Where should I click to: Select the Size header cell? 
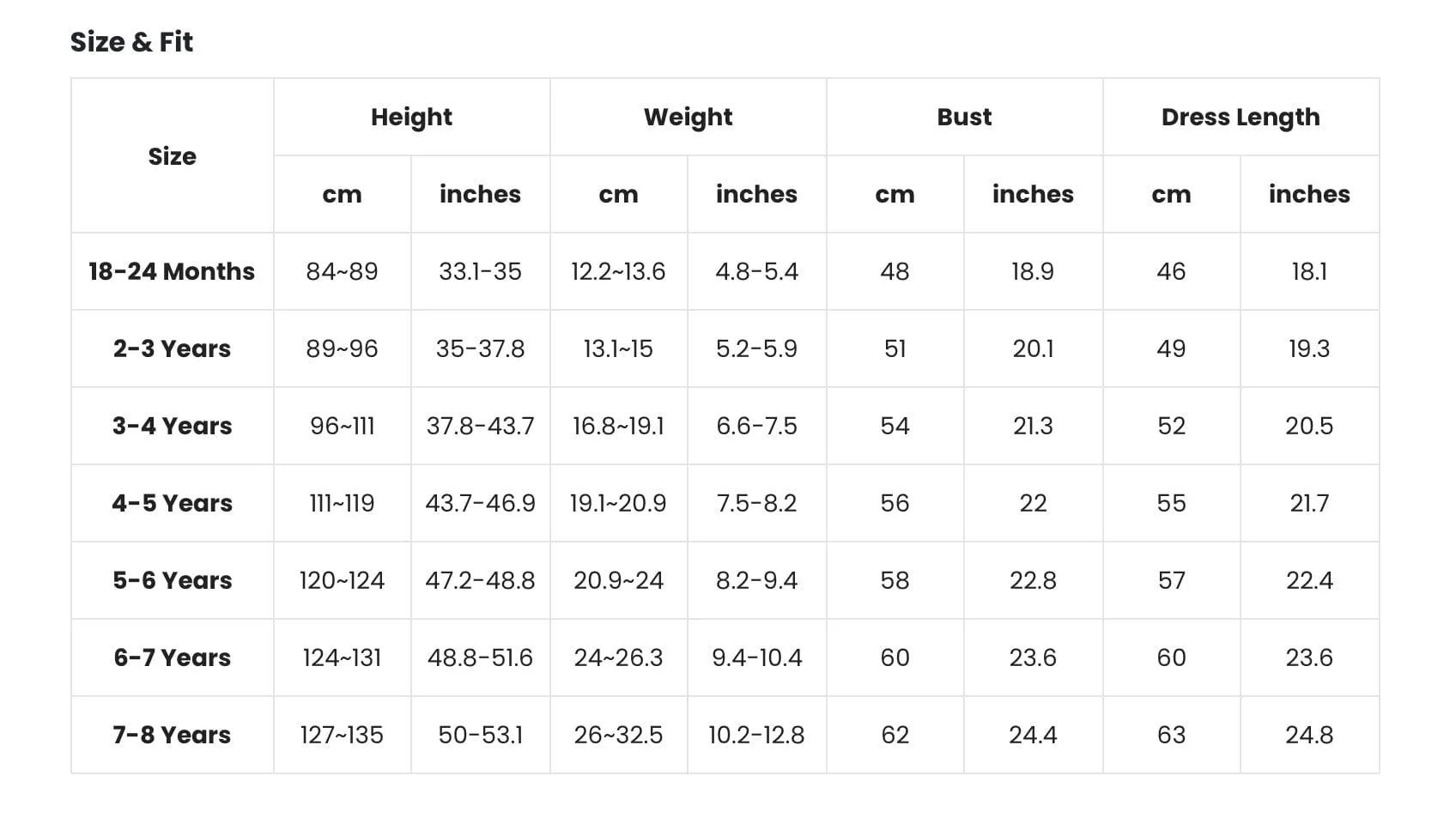172,156
